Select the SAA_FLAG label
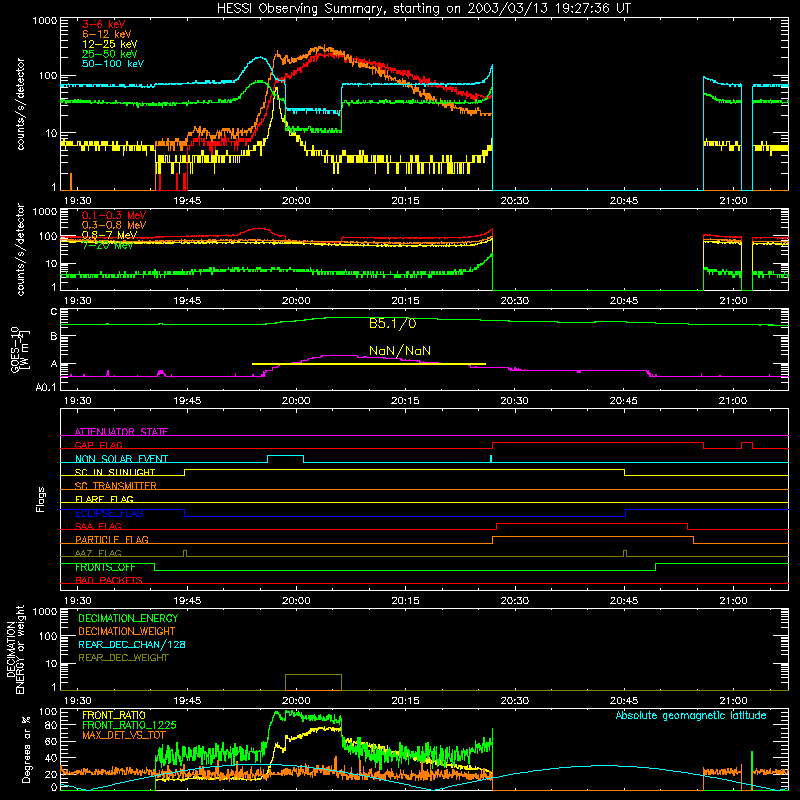The image size is (800, 800). tap(98, 526)
